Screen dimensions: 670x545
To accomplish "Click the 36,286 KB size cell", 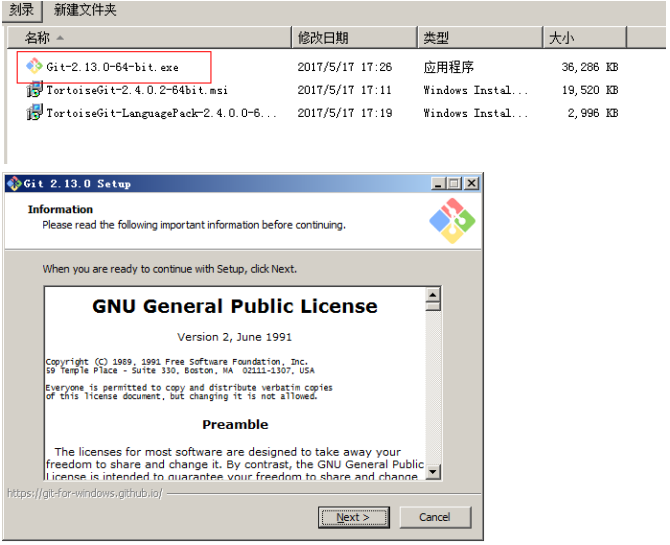I will (590, 67).
